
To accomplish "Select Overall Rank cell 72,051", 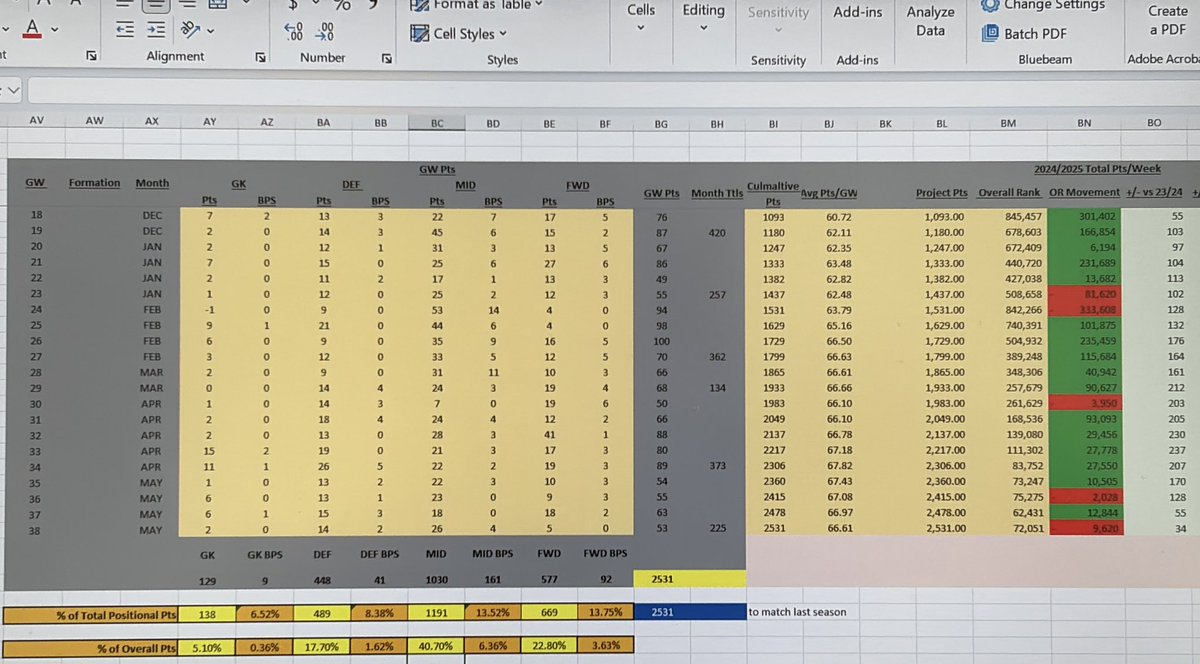I will (1011, 526).
